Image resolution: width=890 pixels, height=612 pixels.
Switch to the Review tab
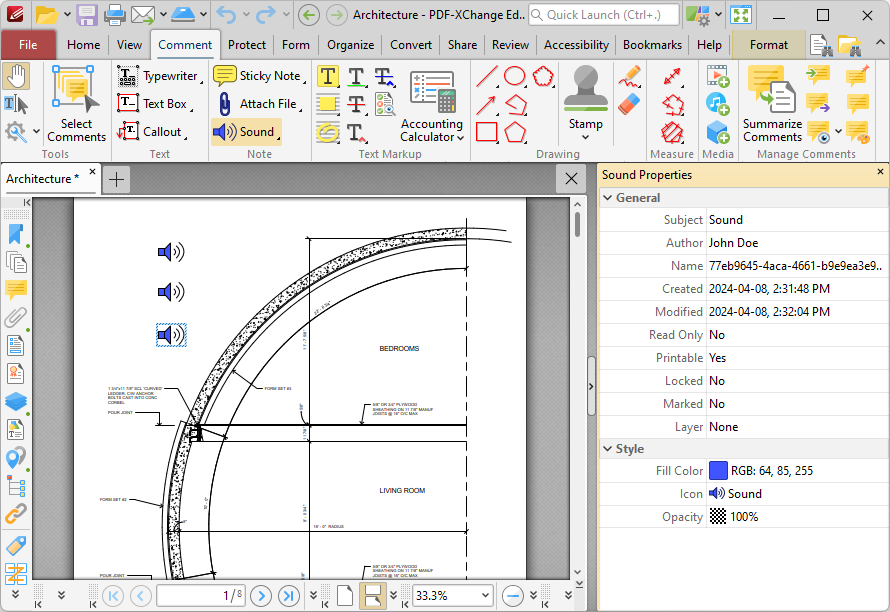coord(510,45)
